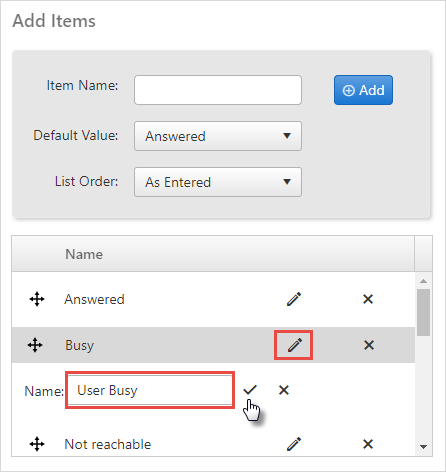The image size is (446, 472).
Task: Delete the Not reachable item
Action: 368,444
